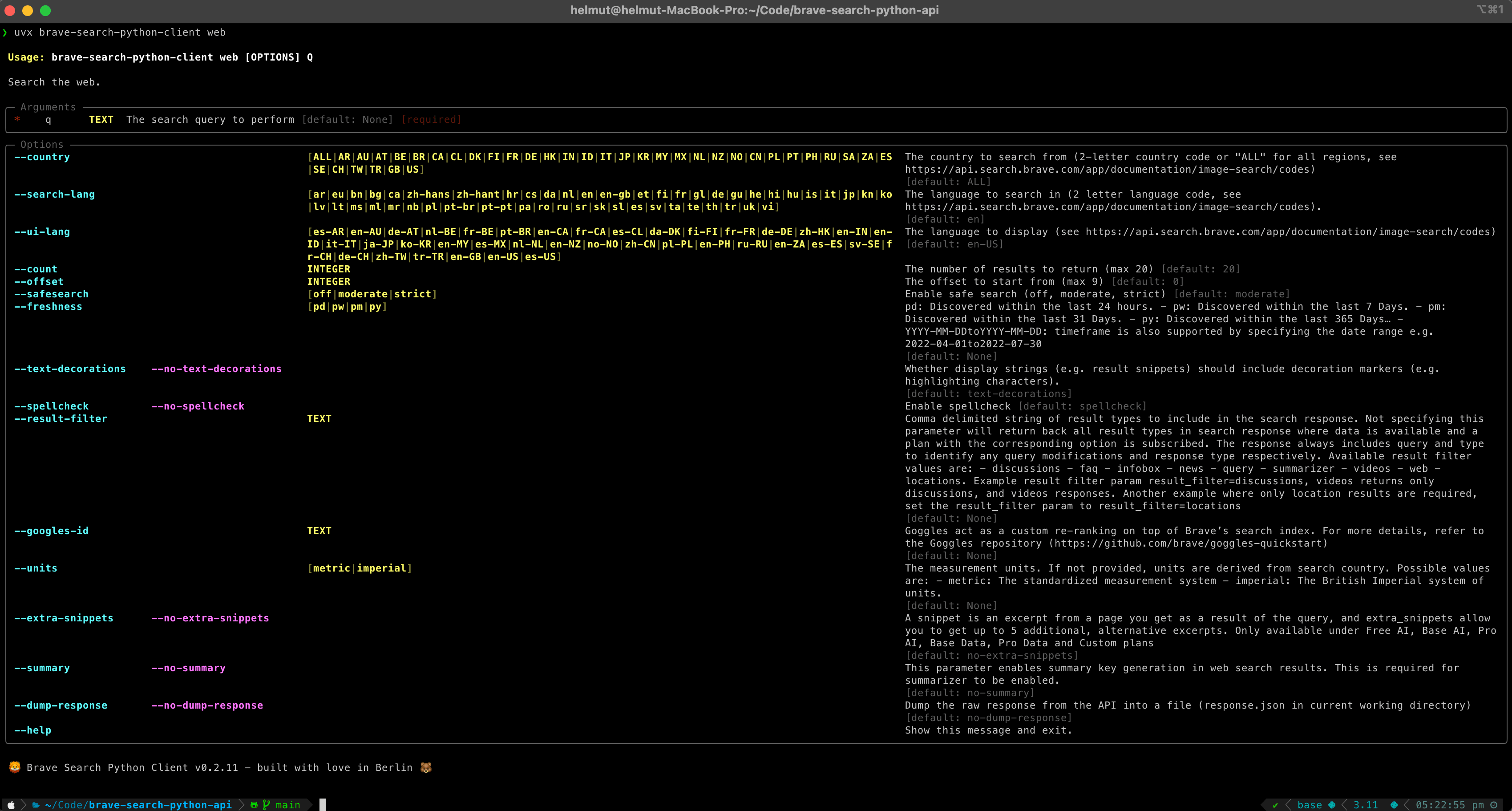Click the red [required] marker

(x=432, y=119)
